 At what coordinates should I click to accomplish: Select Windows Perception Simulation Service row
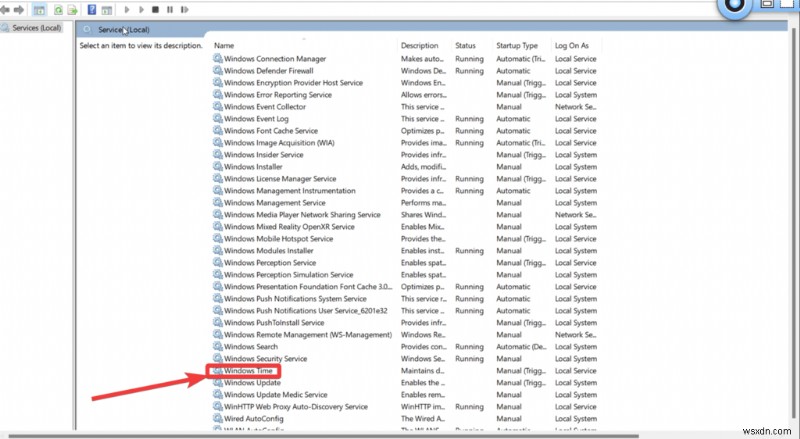point(288,275)
